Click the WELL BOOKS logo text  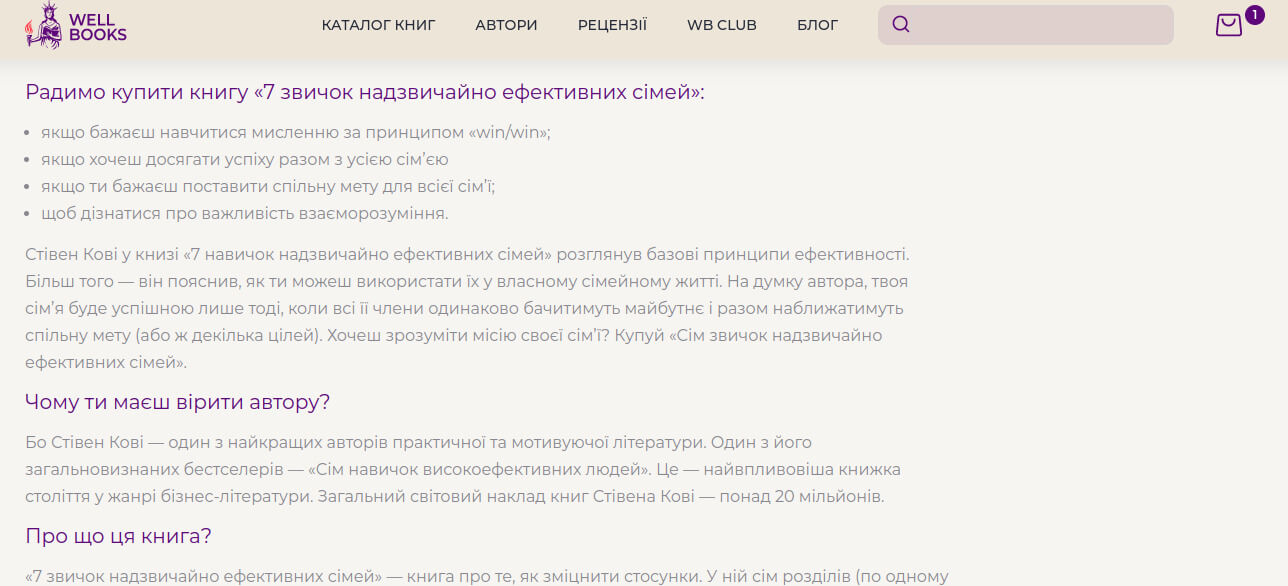98,27
